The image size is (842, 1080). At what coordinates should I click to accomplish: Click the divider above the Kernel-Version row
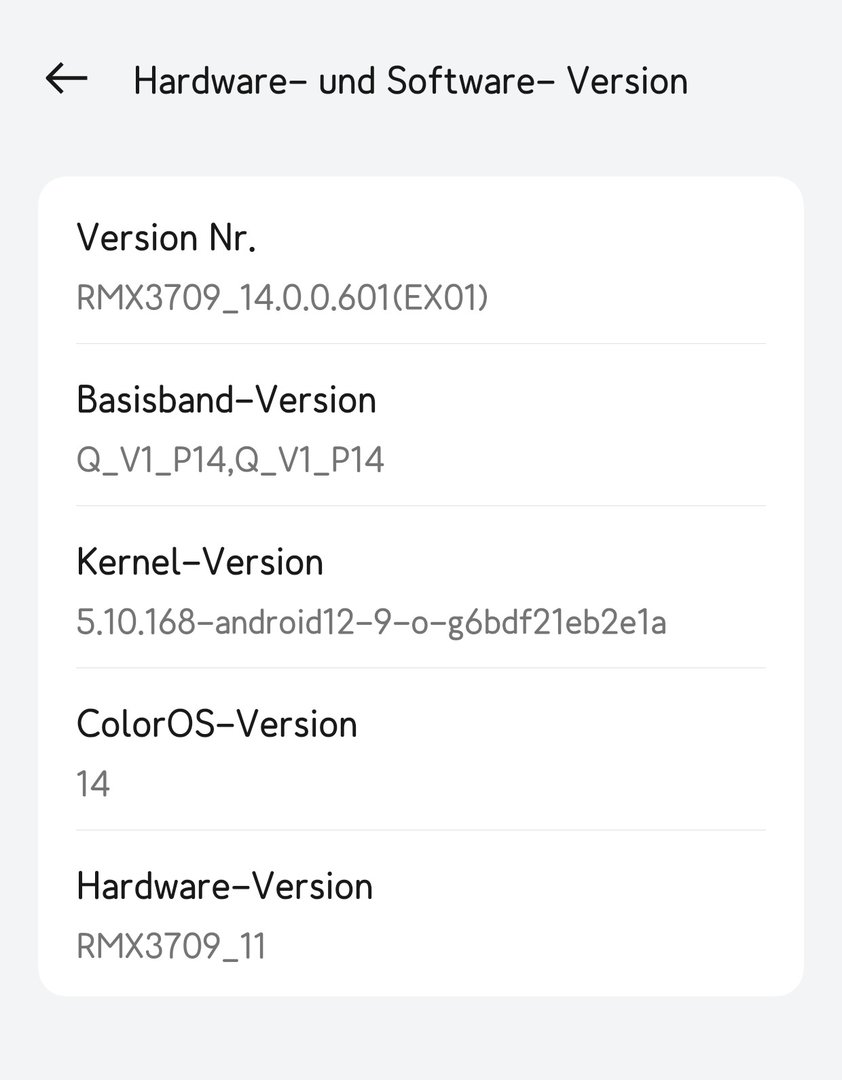point(420,506)
